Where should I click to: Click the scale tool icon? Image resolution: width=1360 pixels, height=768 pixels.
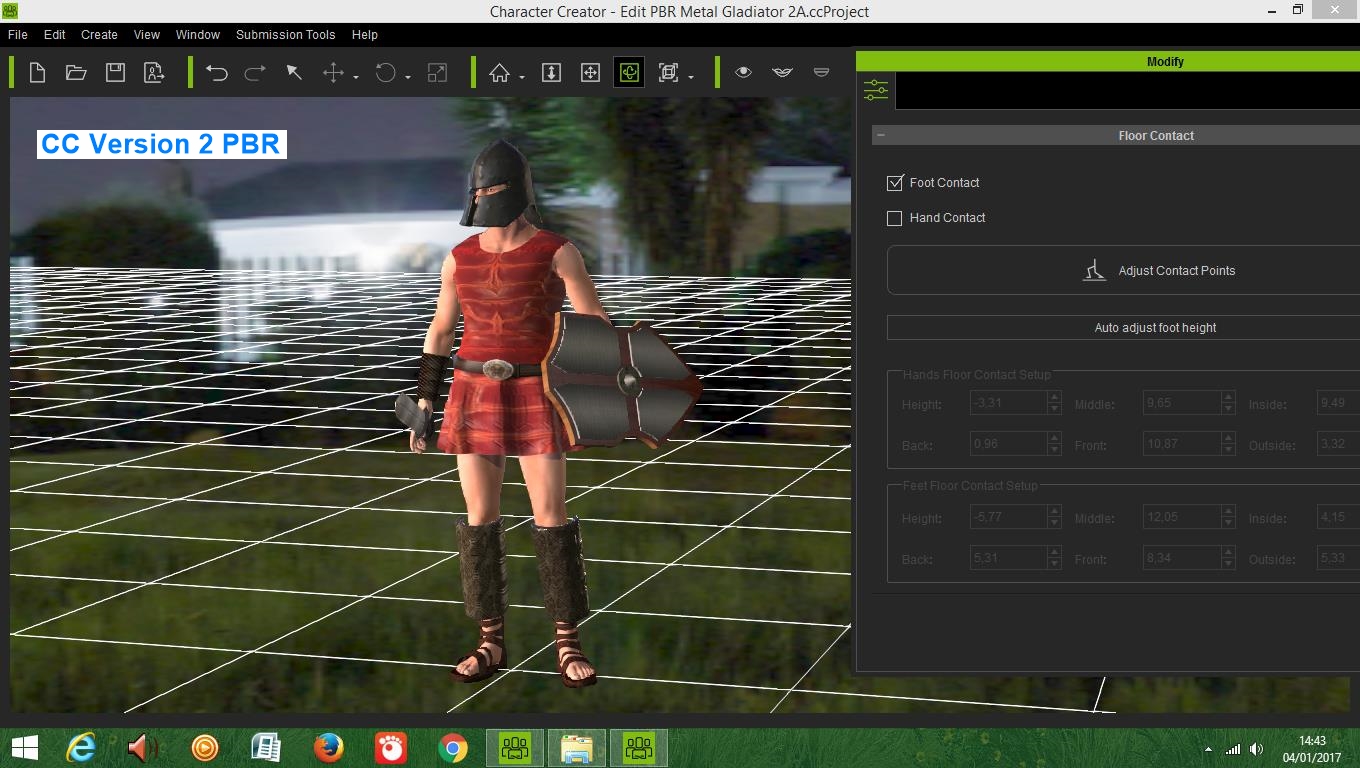pyautogui.click(x=437, y=73)
